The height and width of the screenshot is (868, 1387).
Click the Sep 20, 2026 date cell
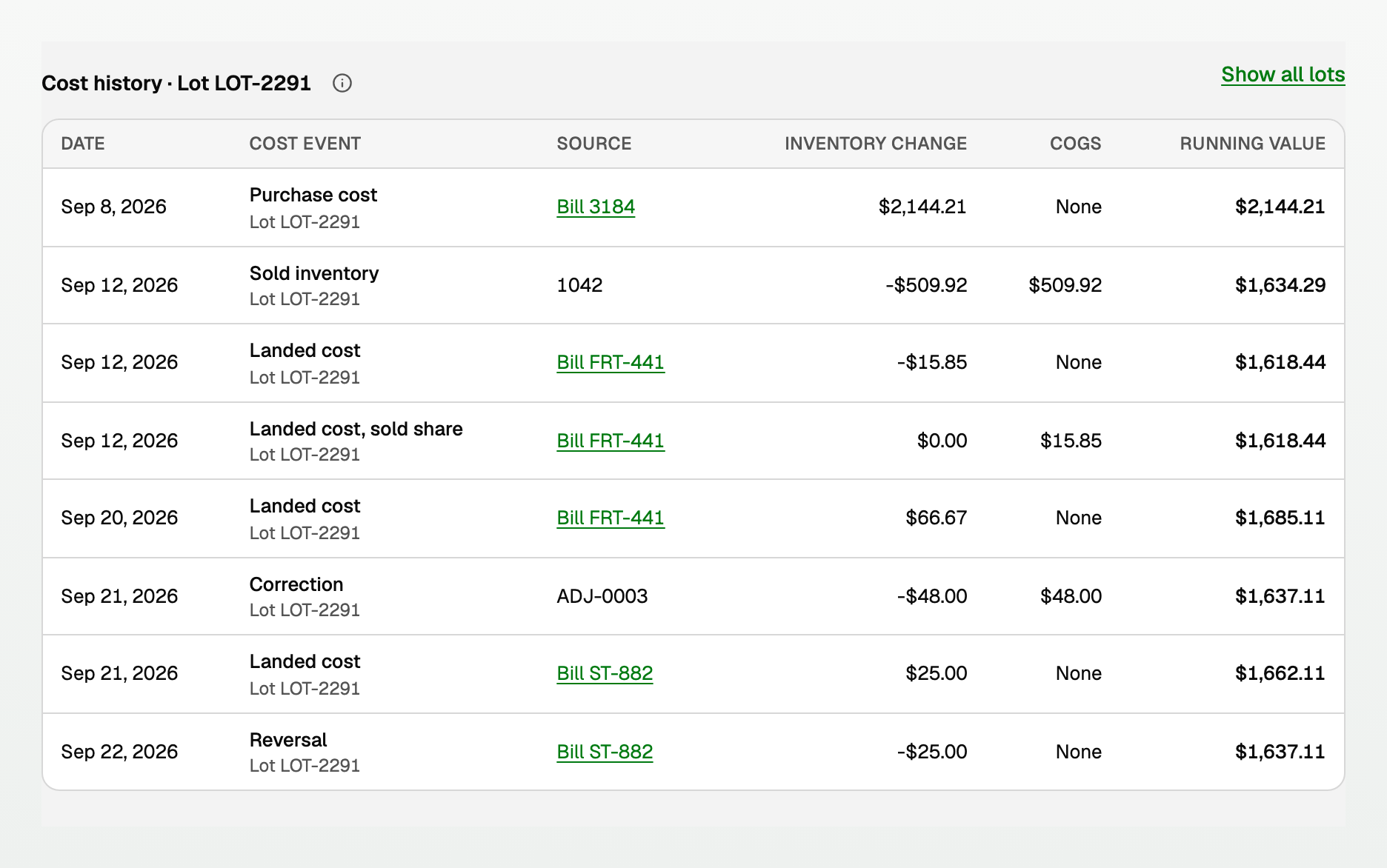tap(119, 518)
